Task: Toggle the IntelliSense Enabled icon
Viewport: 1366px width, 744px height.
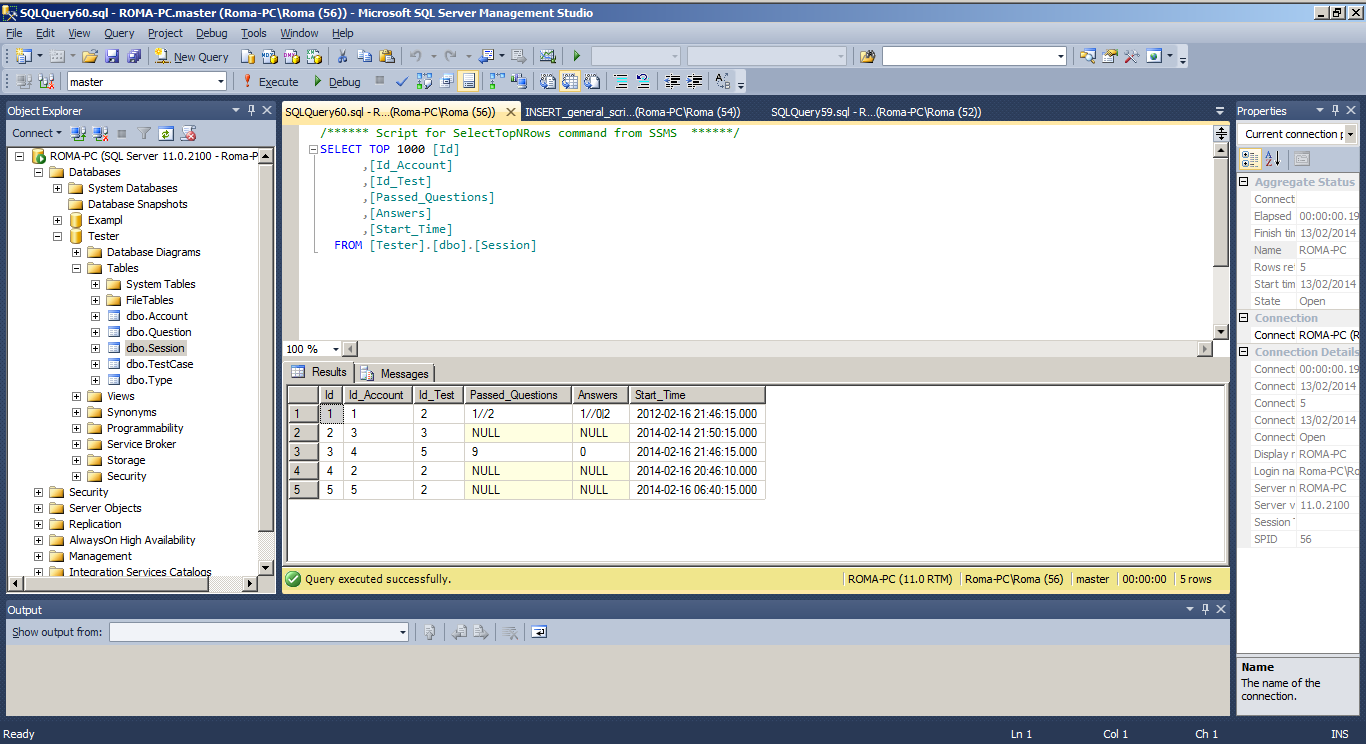Action: [x=468, y=81]
